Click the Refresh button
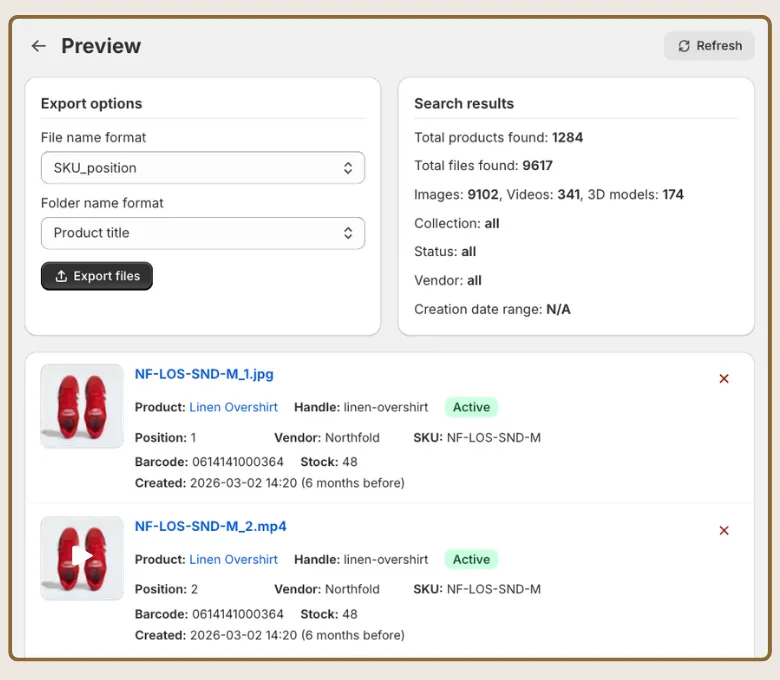Image resolution: width=780 pixels, height=680 pixels. click(x=709, y=46)
